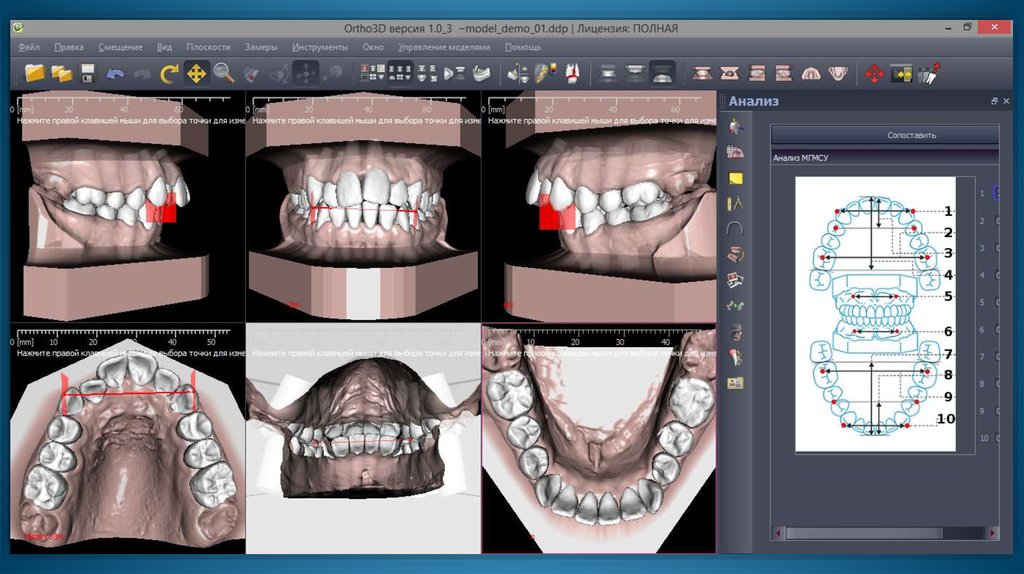Click the red four-arrow icon in toolbar

tap(873, 73)
